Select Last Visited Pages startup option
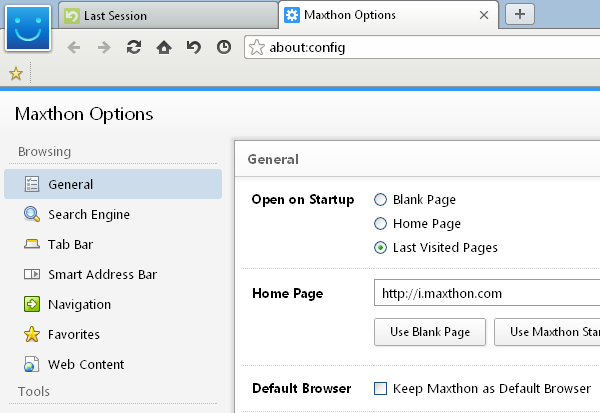This screenshot has height=413, width=600. 380,248
